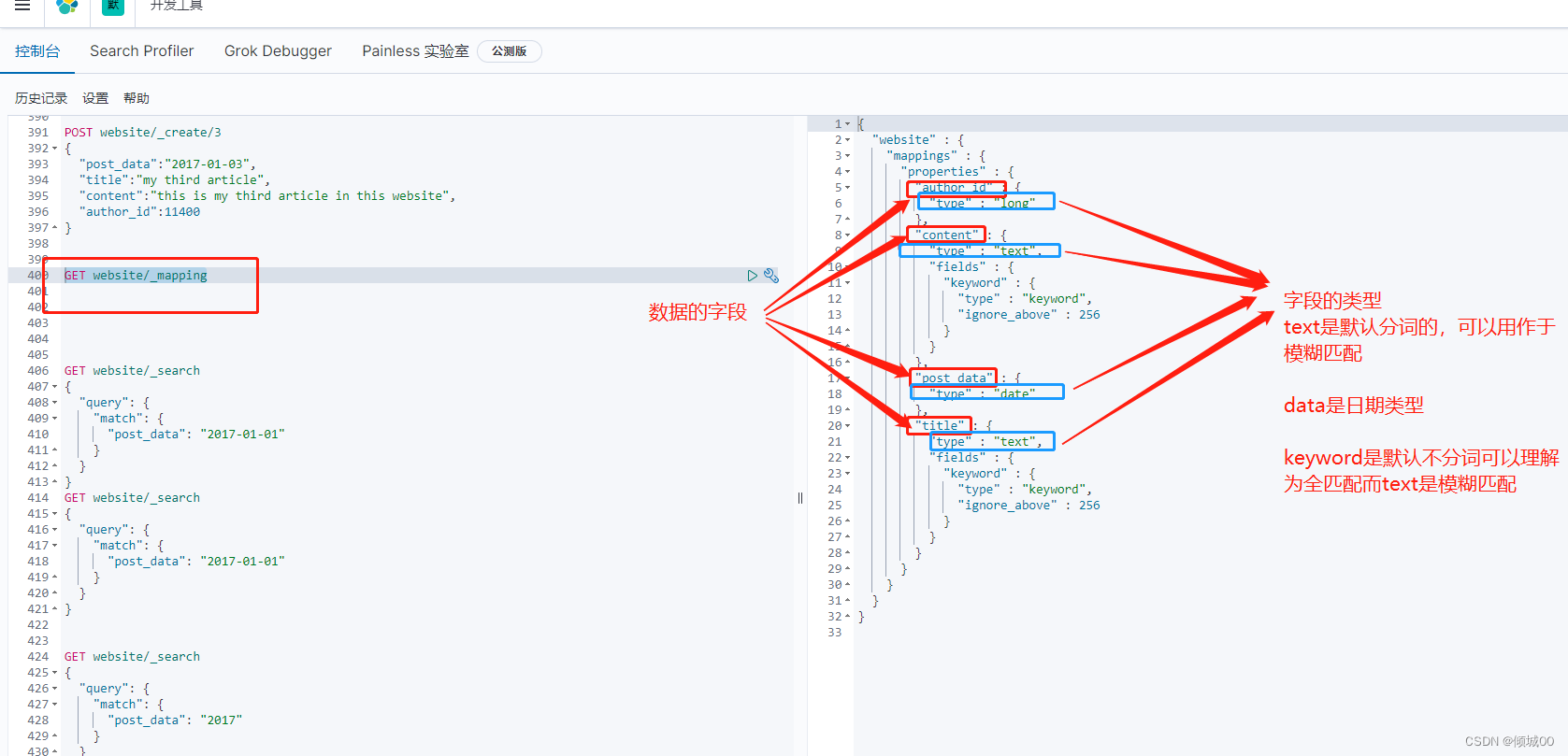The image size is (1568, 756).
Task: Open the hamburger navigation menu
Action: tap(22, 6)
